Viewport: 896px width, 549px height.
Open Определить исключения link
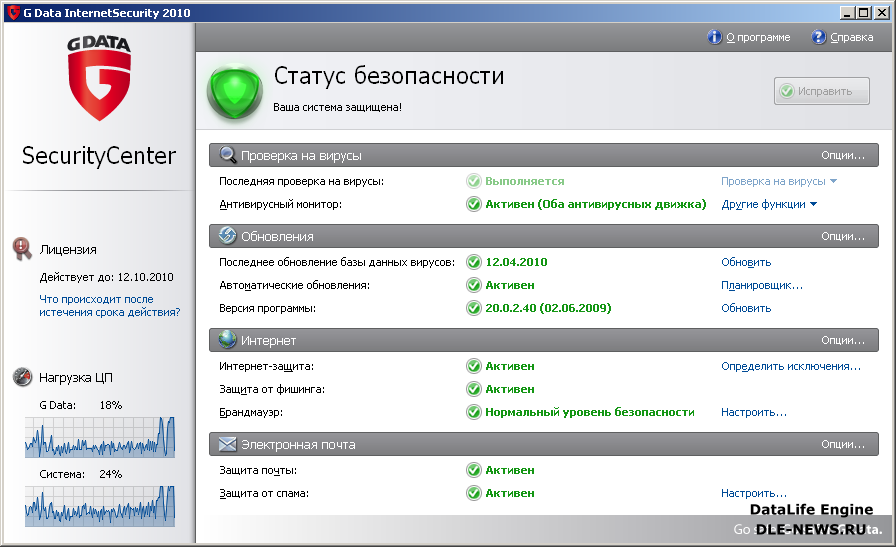click(791, 366)
